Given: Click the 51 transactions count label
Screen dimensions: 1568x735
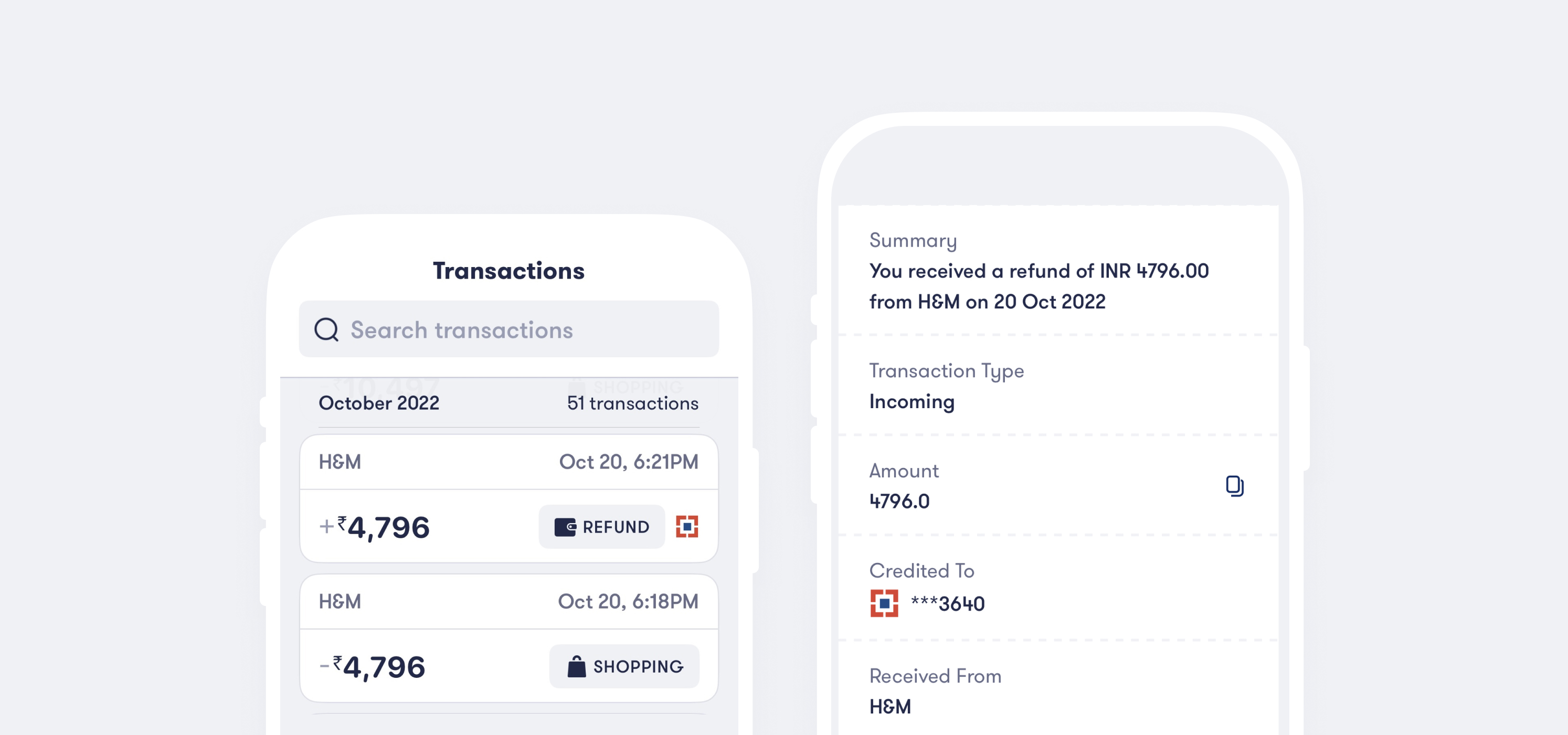Looking at the screenshot, I should click(632, 403).
